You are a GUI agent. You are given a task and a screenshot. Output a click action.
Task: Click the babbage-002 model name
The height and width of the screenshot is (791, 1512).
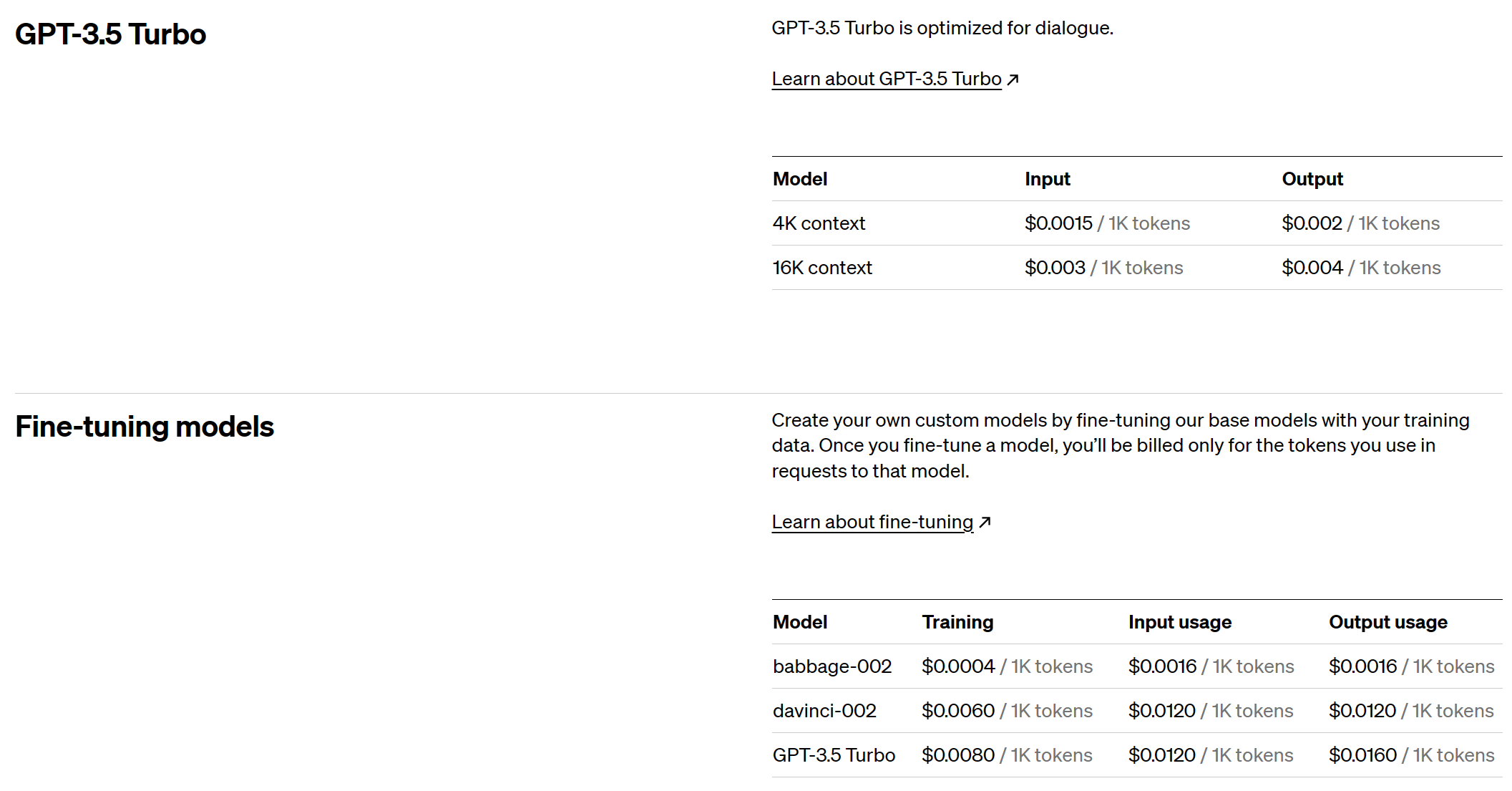[831, 666]
